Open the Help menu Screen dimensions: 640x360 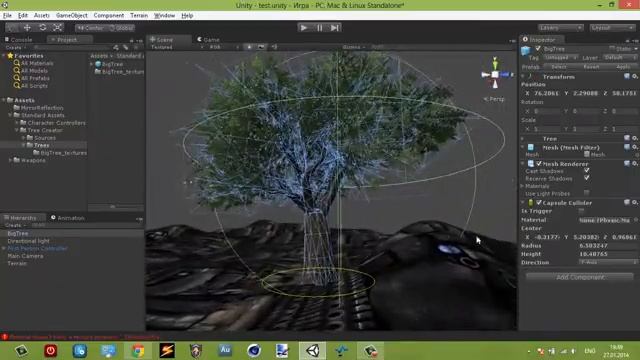pos(187,16)
